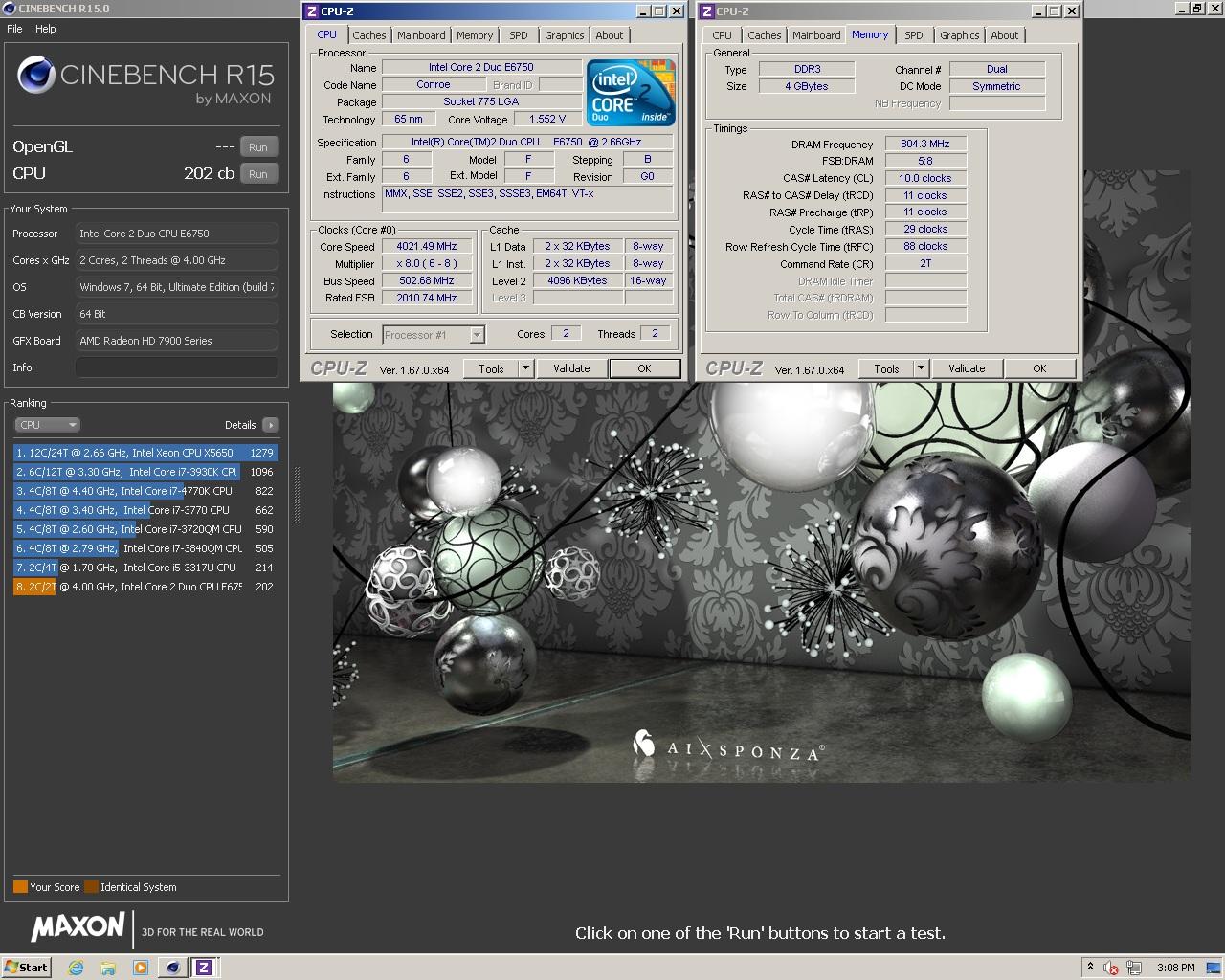1225x980 pixels.
Task: Click the right CPU-Z title bar icon
Action: 706,11
